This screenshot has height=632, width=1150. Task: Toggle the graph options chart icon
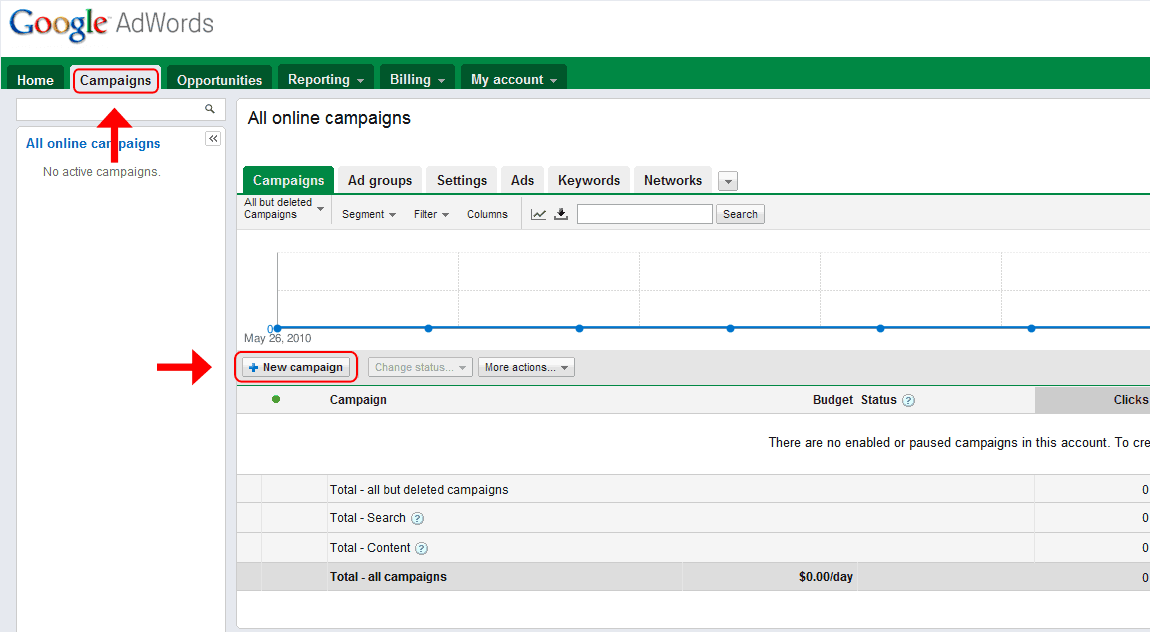pos(538,214)
